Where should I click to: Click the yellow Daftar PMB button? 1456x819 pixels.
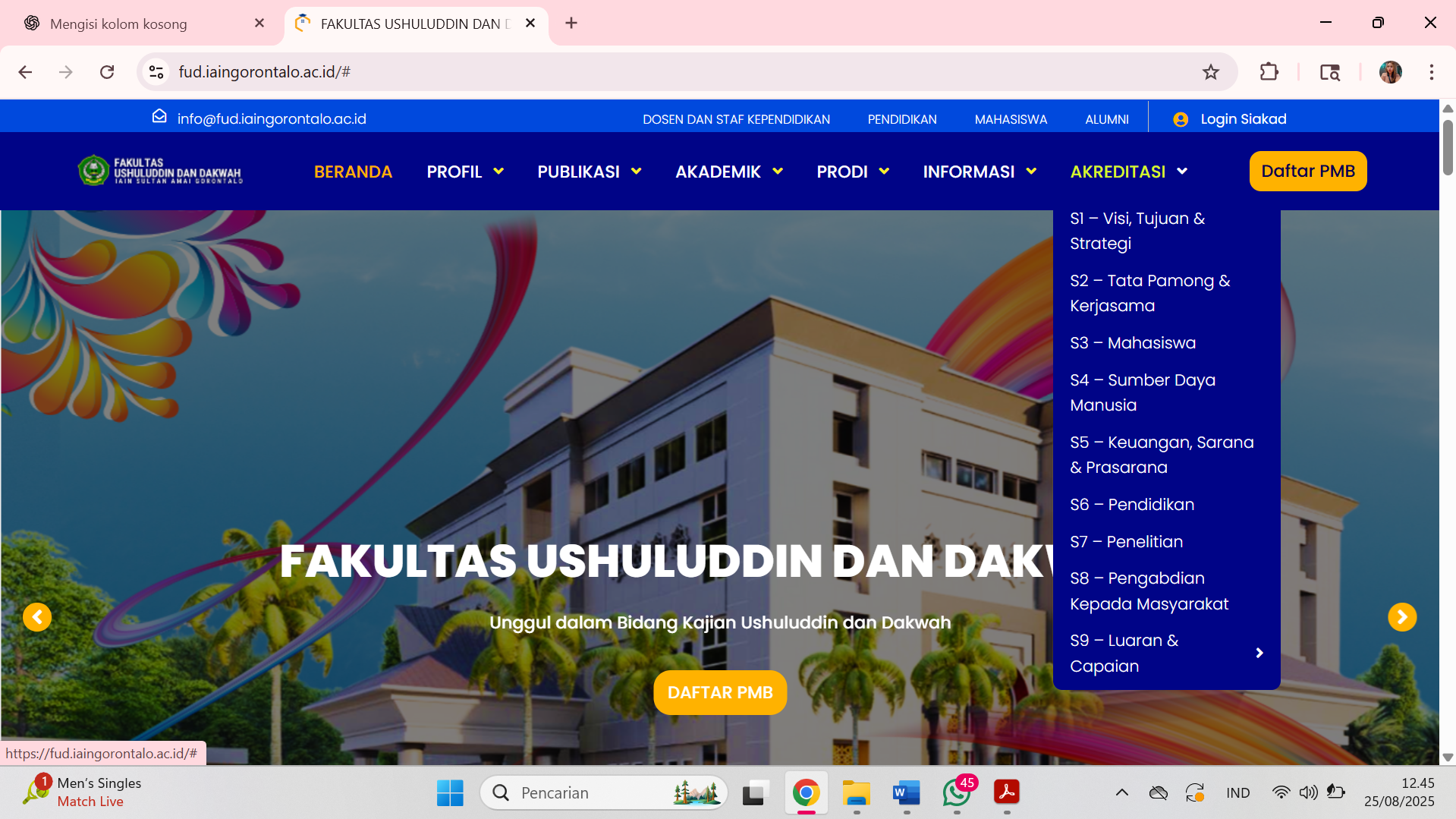[1307, 171]
